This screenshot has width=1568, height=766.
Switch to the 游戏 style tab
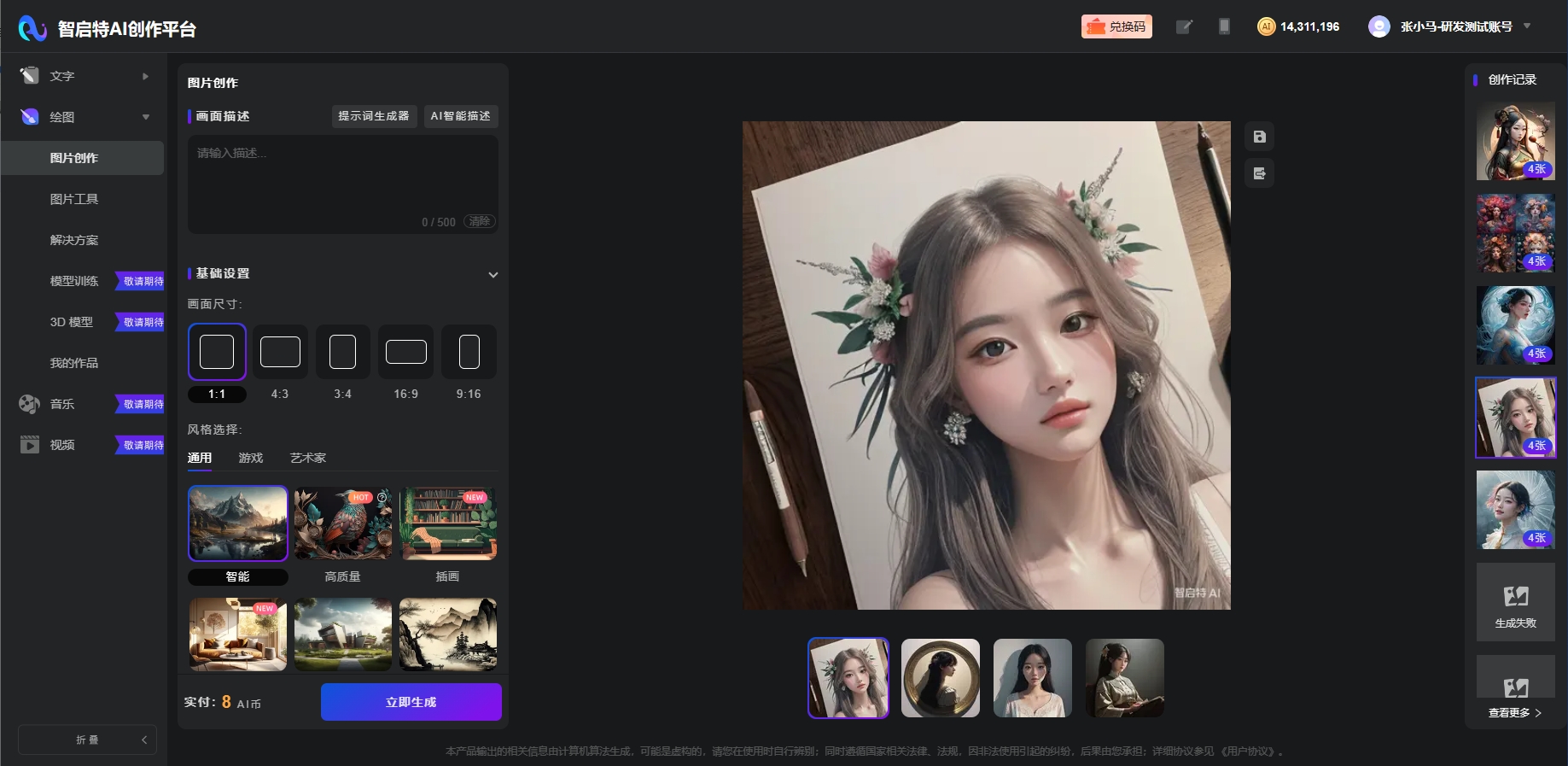point(250,458)
